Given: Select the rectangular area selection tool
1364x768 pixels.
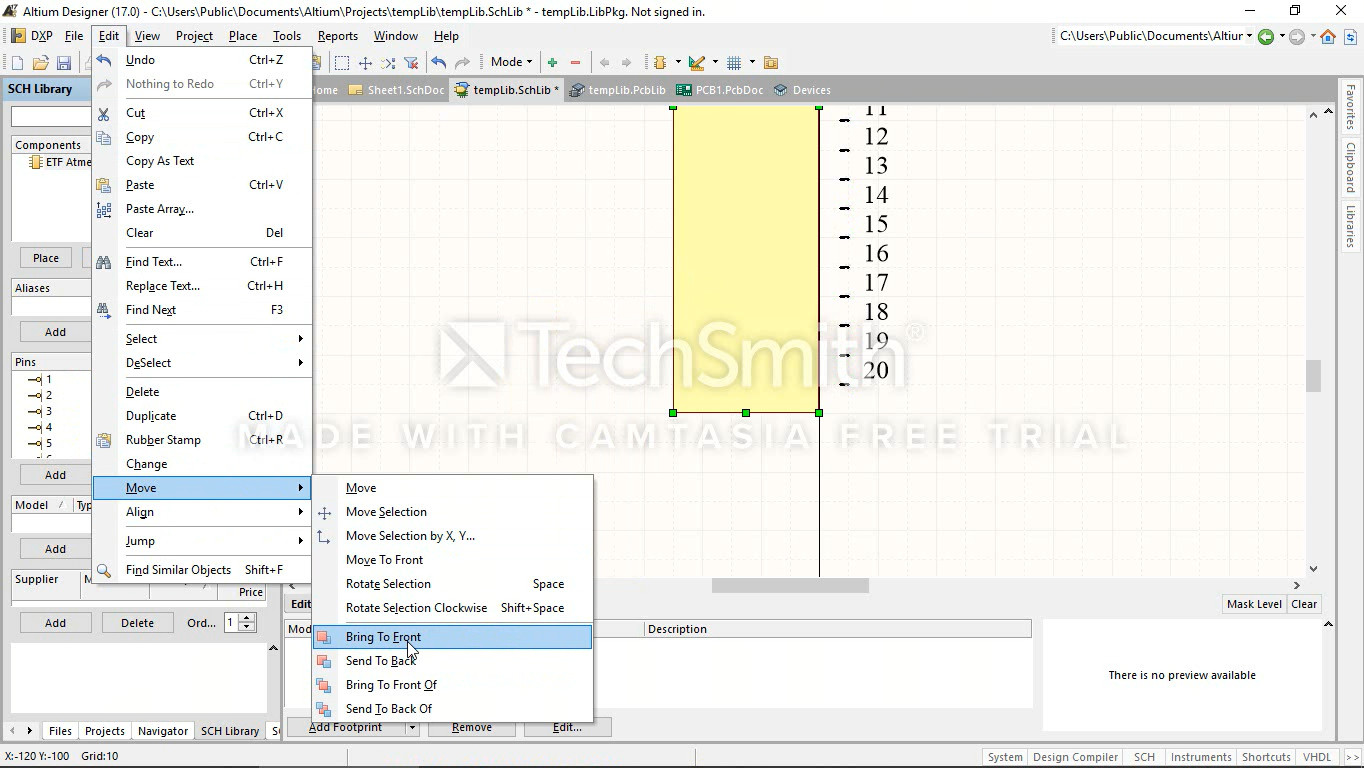Looking at the screenshot, I should 342,63.
